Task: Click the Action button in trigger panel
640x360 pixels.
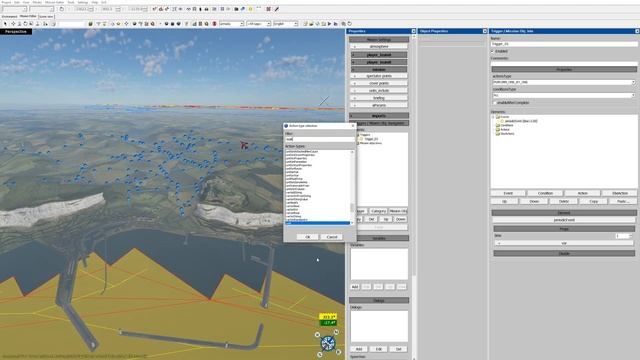Action: [x=582, y=193]
